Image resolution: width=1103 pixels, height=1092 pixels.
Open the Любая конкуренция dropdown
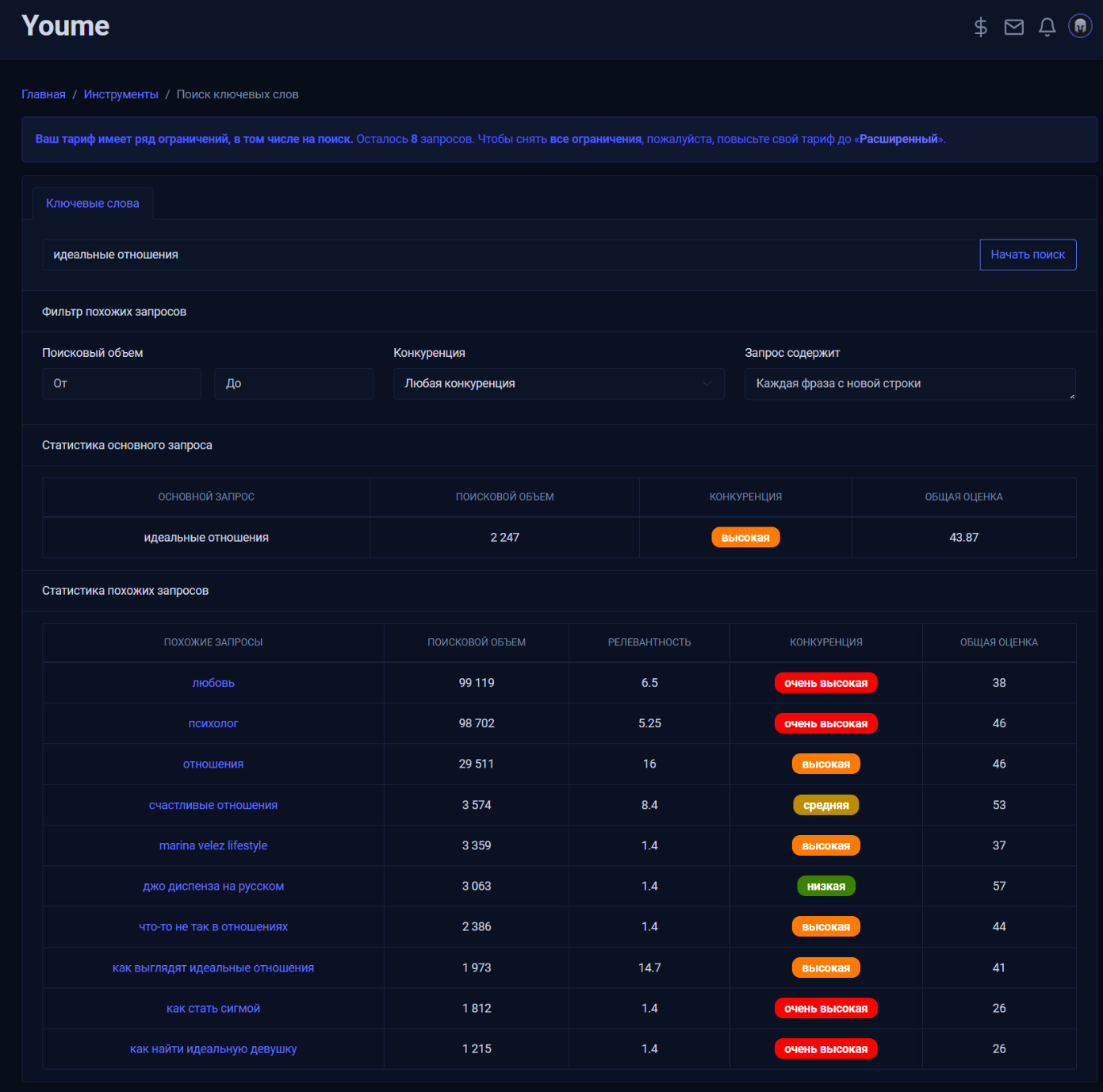pos(559,383)
